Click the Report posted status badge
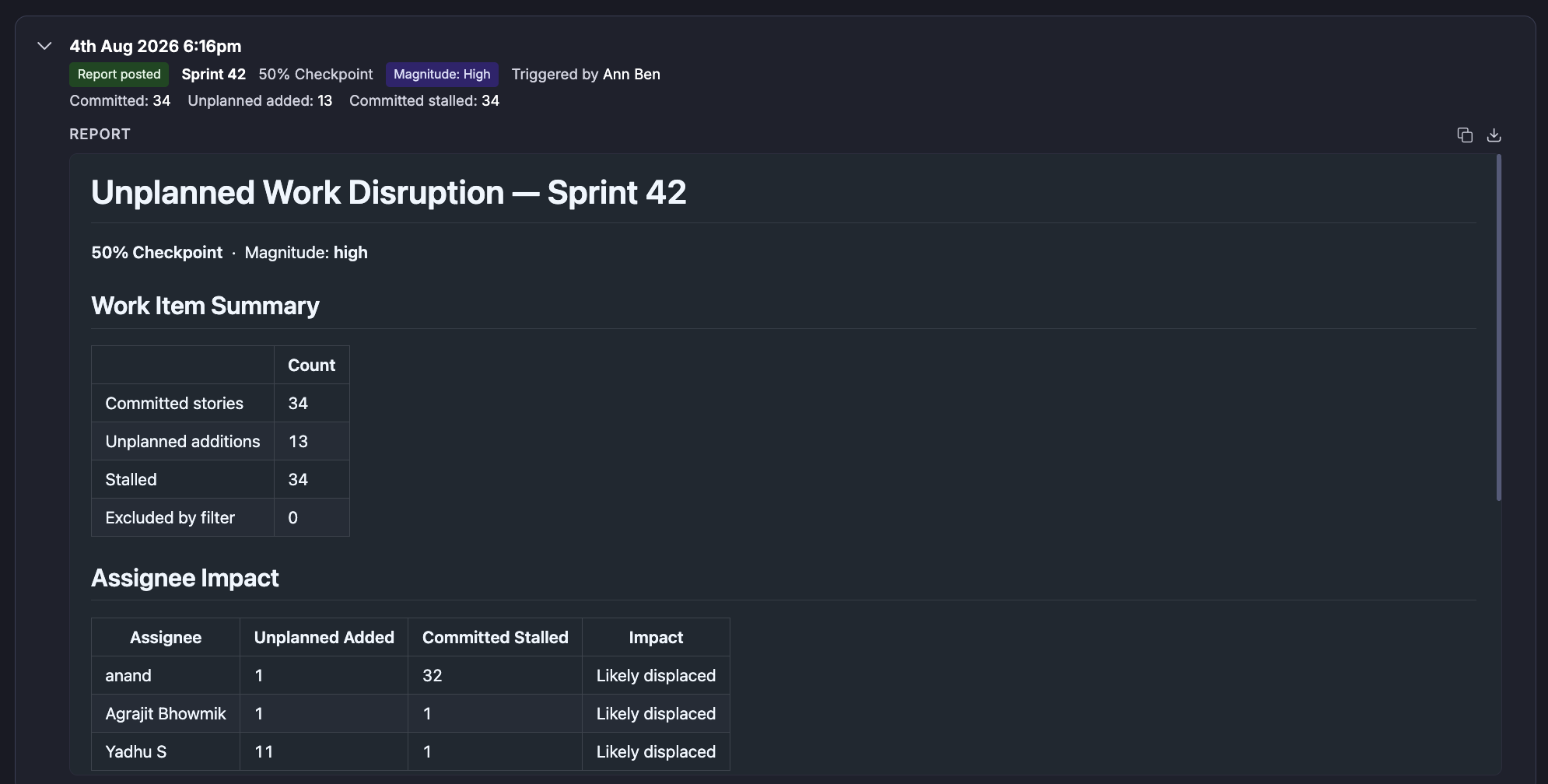The height and width of the screenshot is (784, 1548). (119, 74)
